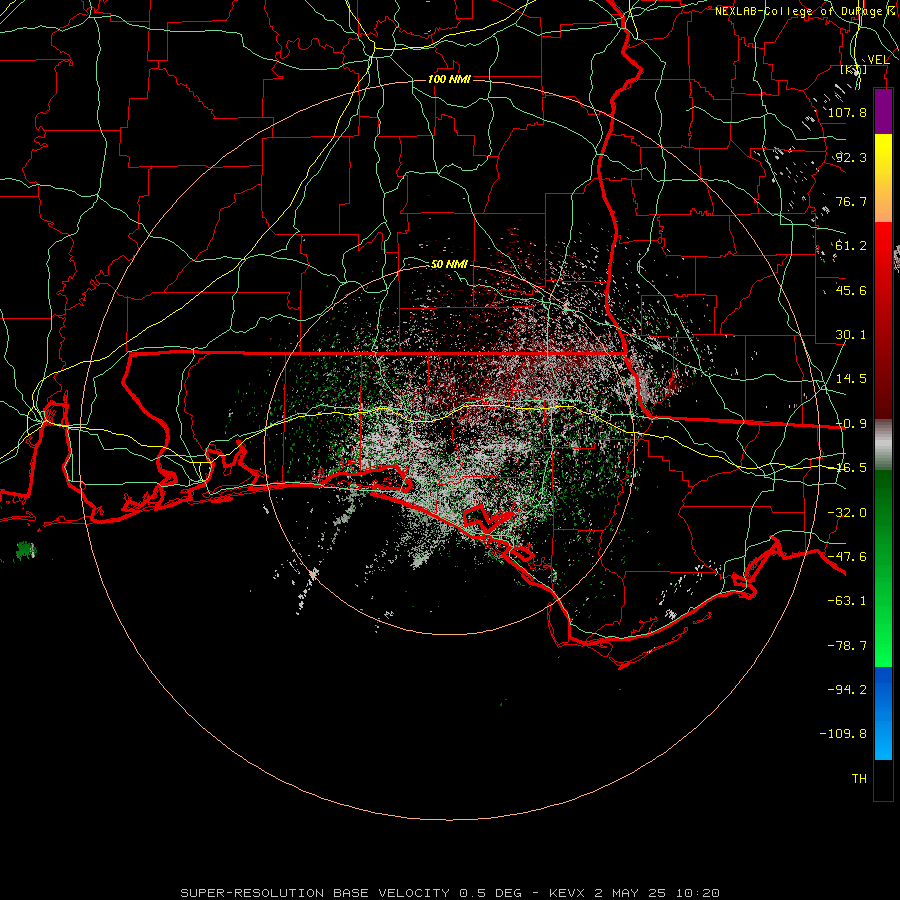Click the 92.3 velocity scale value

851,157
